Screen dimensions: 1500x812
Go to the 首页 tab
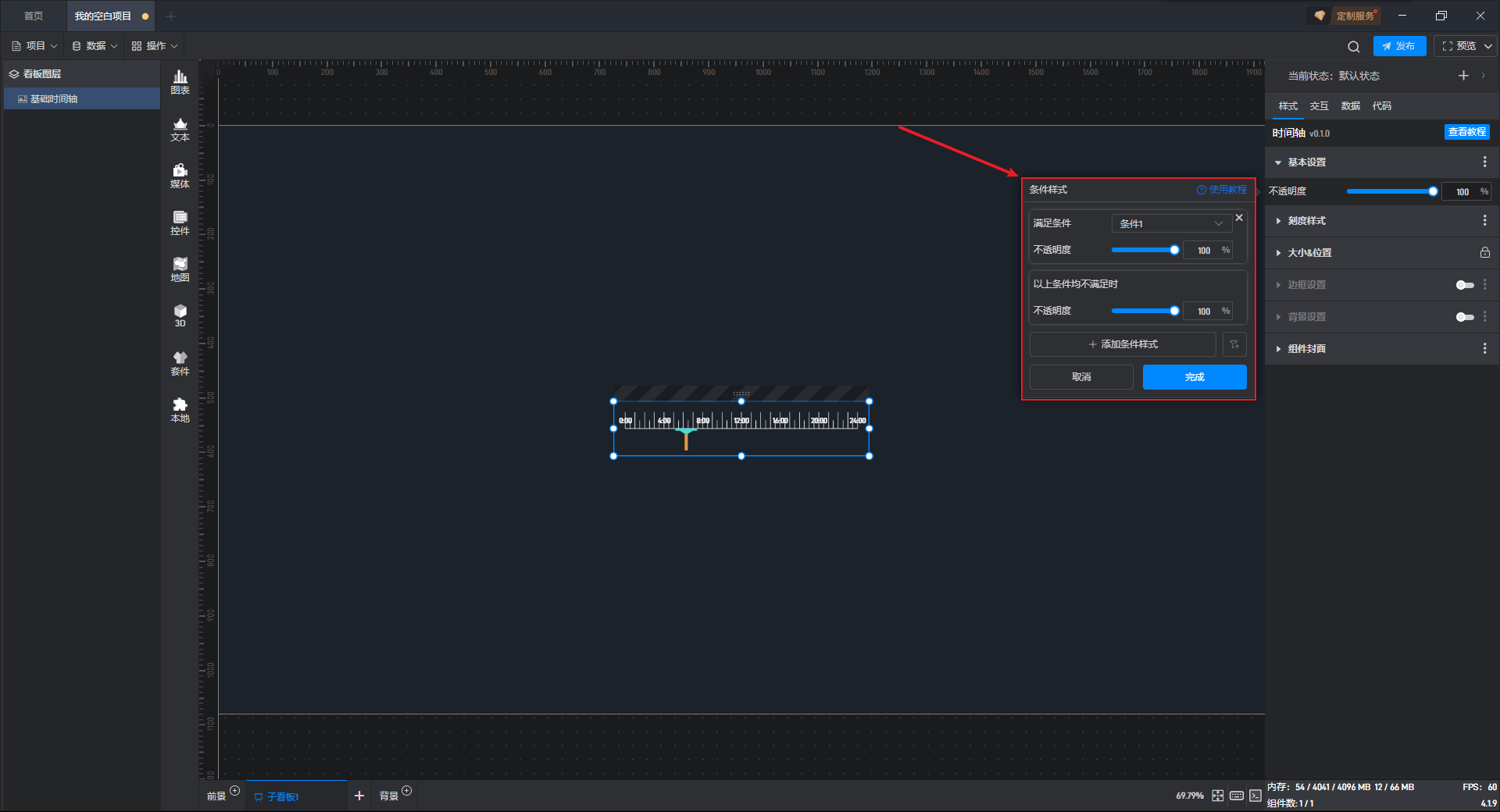(x=34, y=16)
